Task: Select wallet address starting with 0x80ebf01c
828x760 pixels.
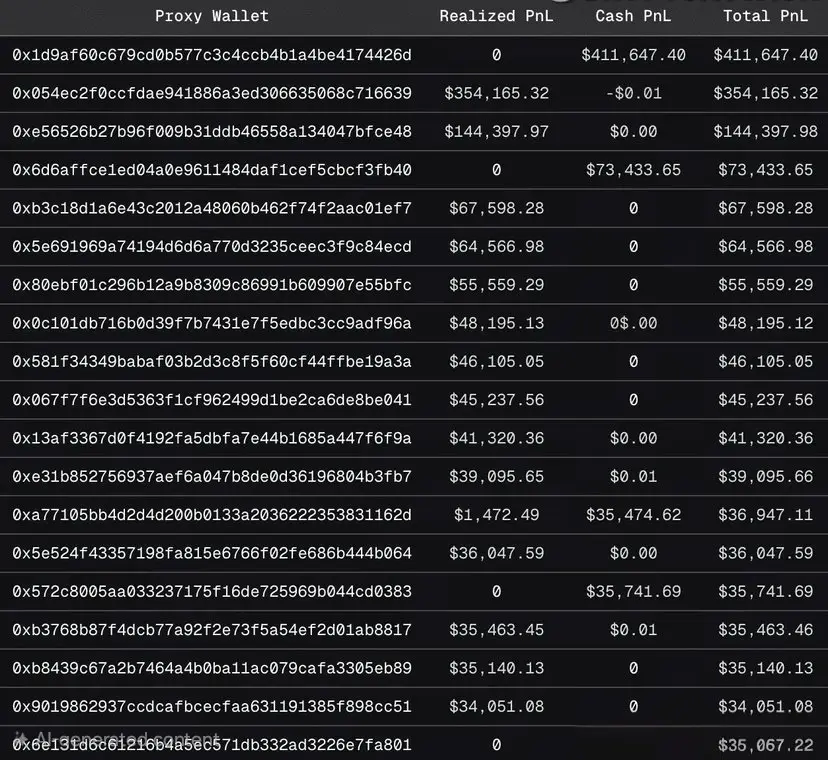Action: (212, 285)
